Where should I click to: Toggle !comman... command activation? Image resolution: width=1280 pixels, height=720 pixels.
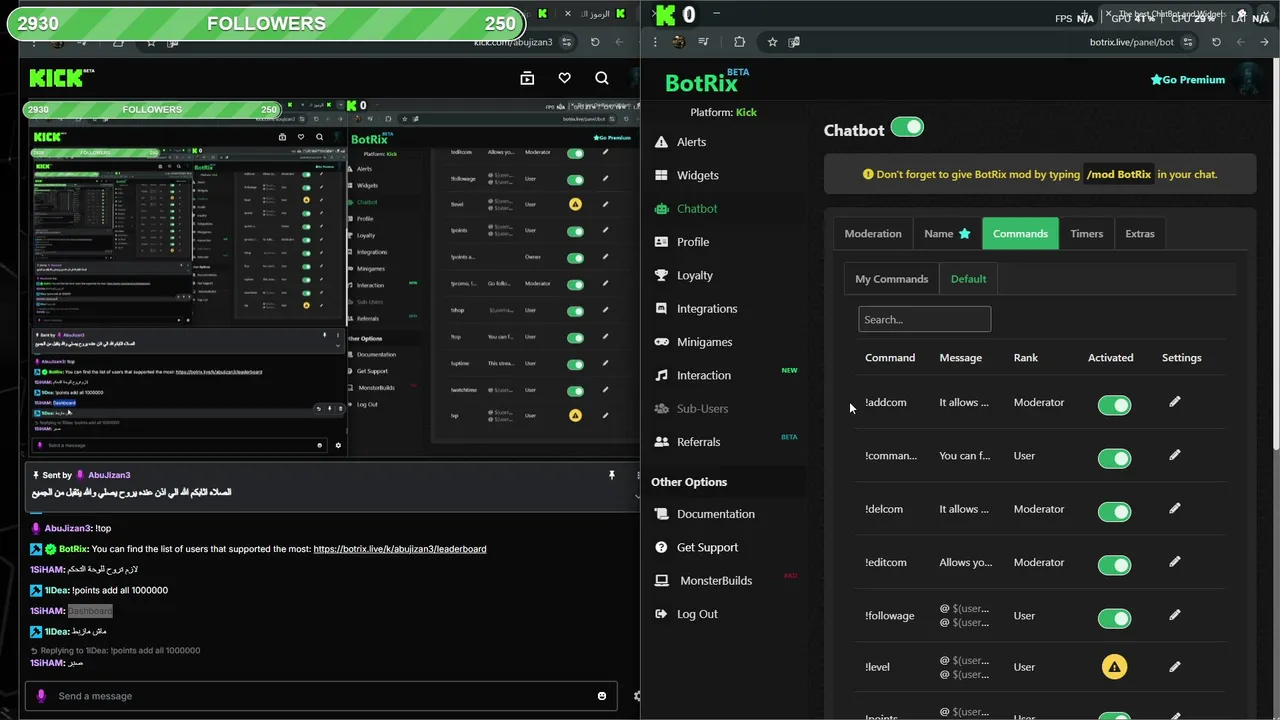pos(1114,458)
